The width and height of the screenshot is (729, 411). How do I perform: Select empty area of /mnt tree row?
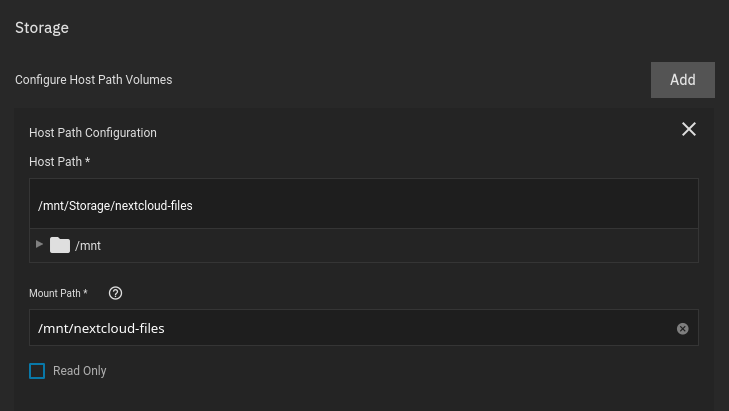400,245
